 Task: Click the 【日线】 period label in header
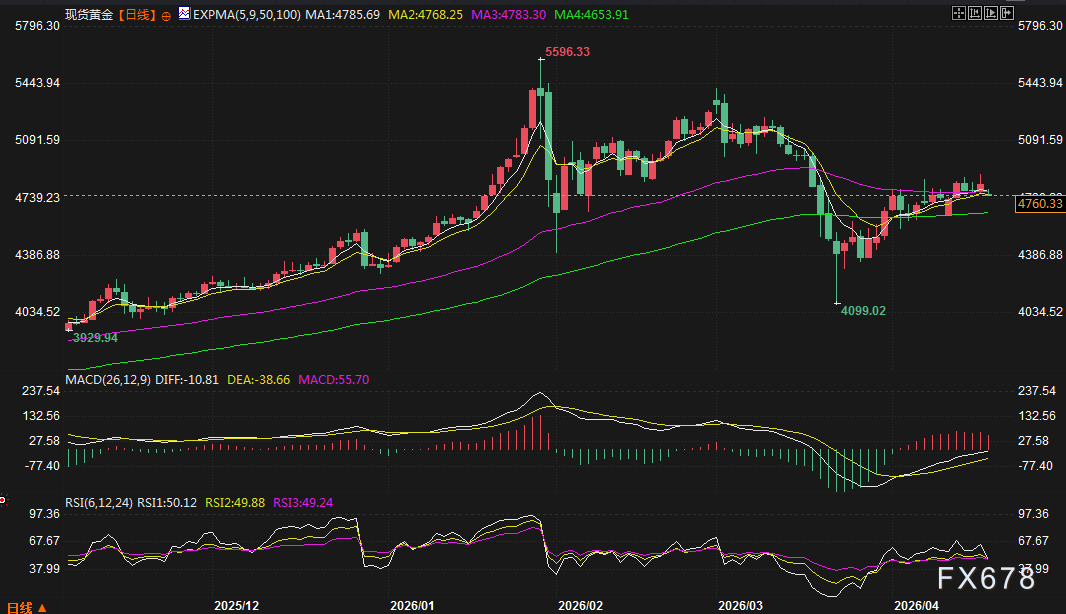click(136, 16)
